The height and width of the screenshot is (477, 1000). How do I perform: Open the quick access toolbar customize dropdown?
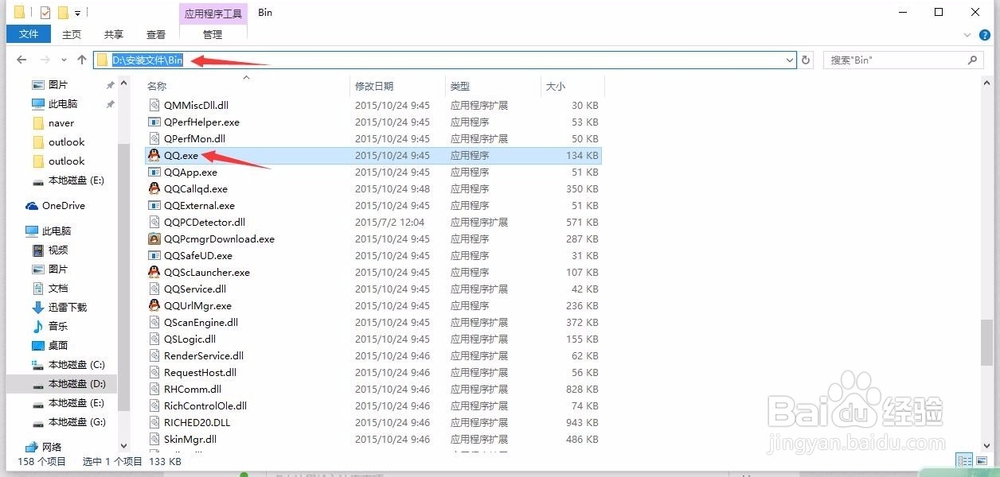(x=78, y=12)
